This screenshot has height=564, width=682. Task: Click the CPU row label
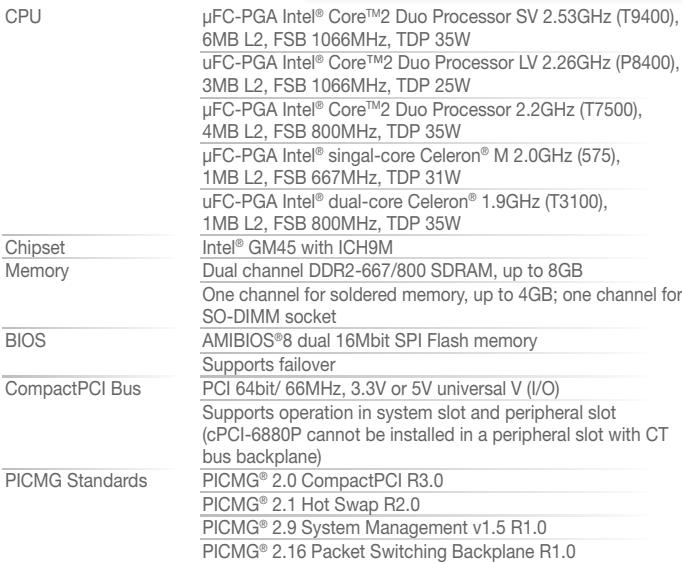tap(23, 17)
